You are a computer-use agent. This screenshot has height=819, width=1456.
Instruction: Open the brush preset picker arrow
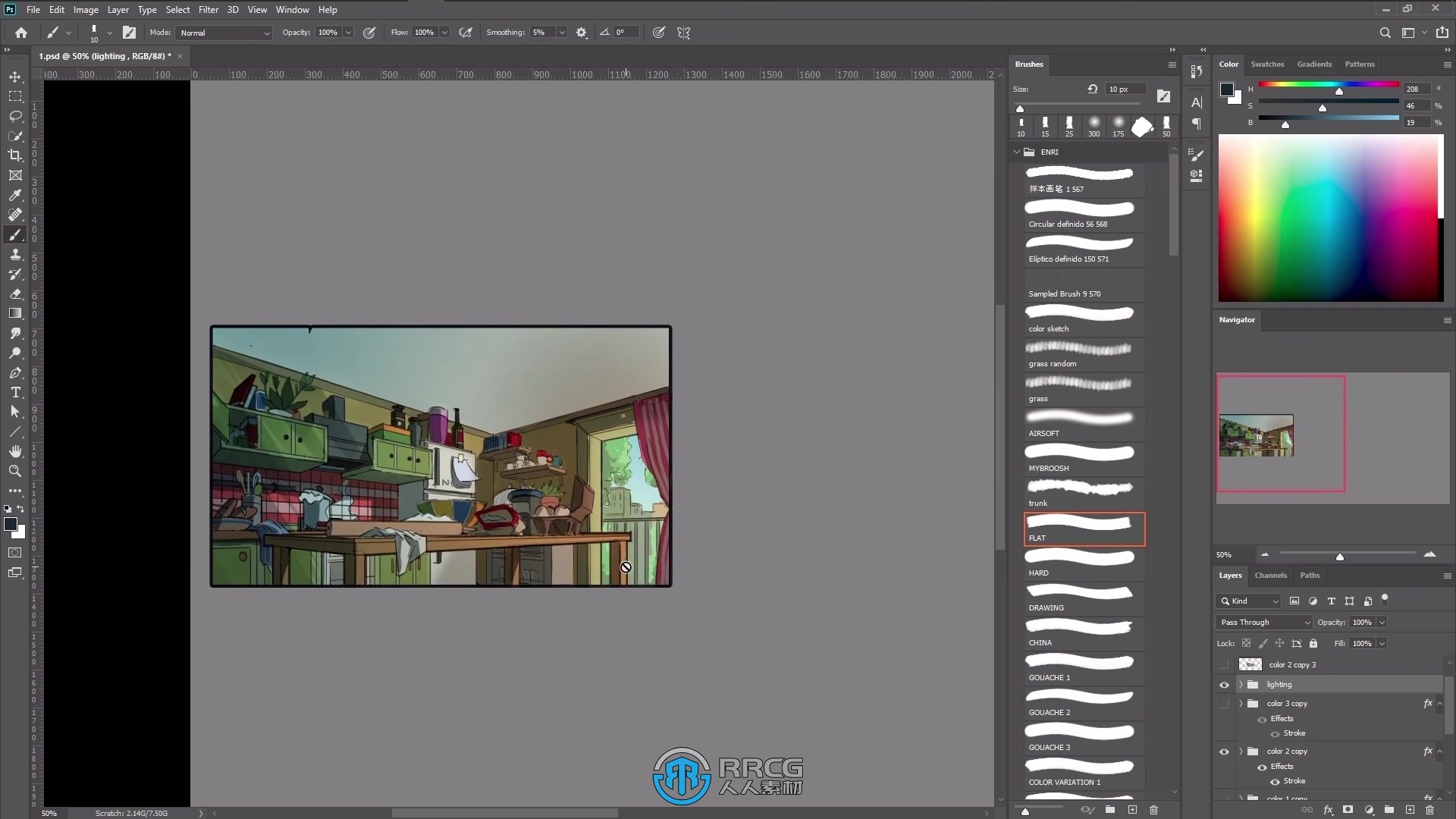point(109,33)
